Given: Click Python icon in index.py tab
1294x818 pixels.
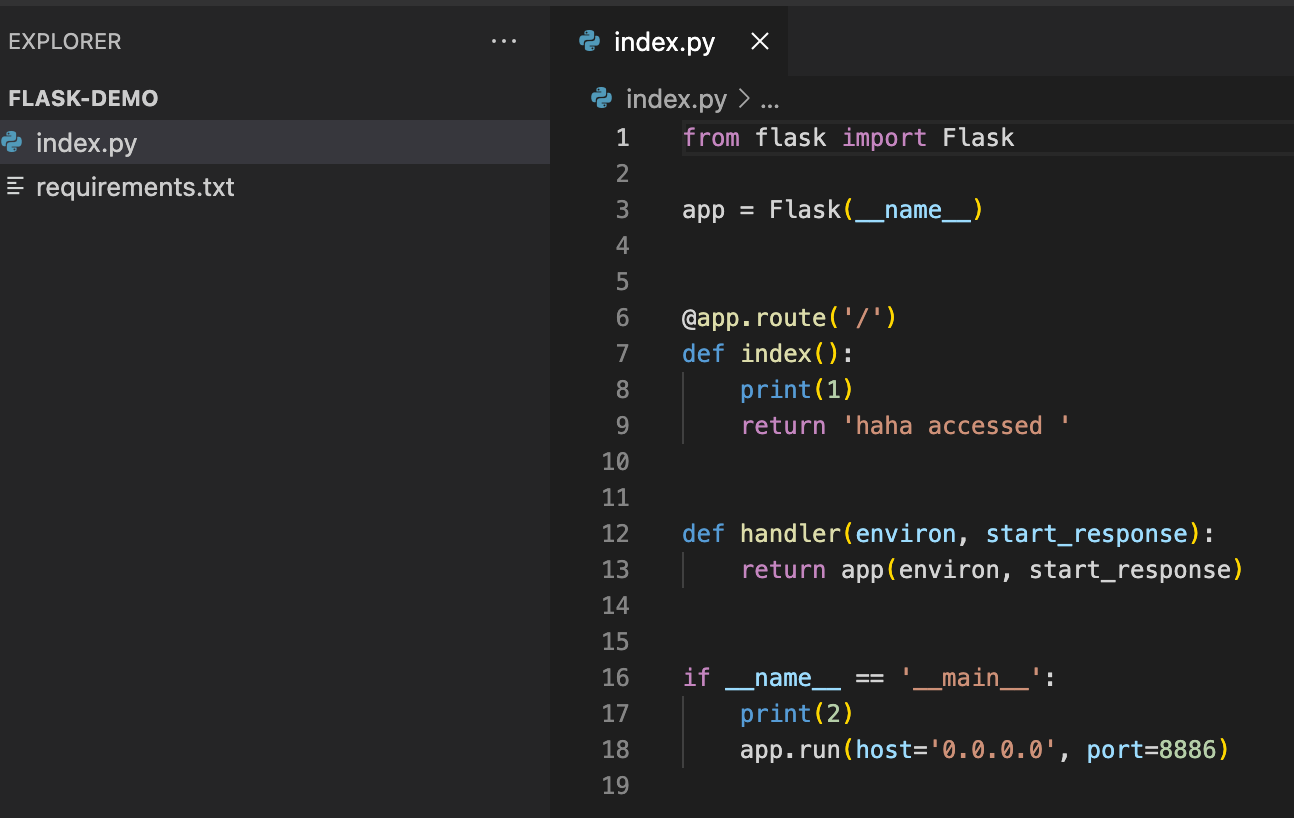Looking at the screenshot, I should [x=589, y=41].
